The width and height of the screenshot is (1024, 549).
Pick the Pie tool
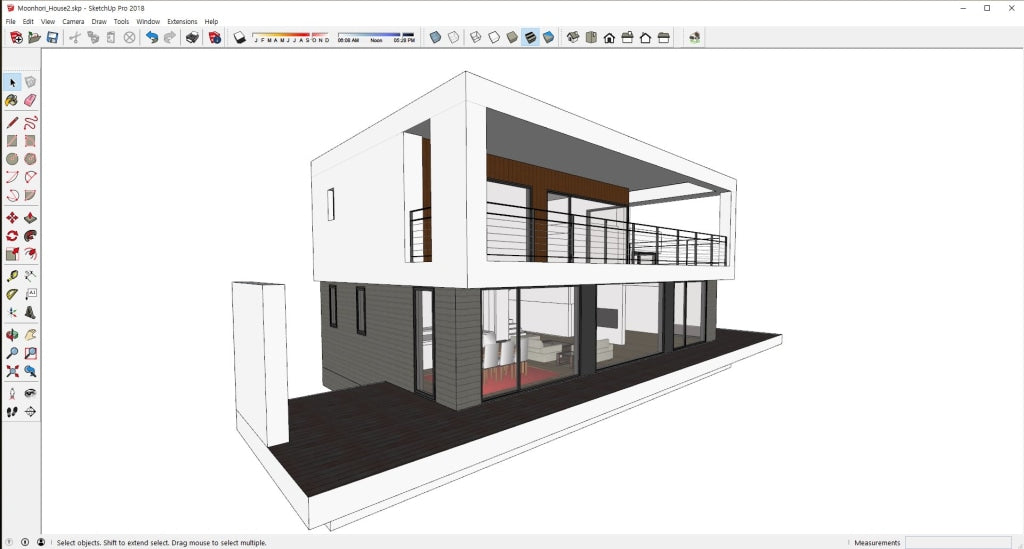30,195
